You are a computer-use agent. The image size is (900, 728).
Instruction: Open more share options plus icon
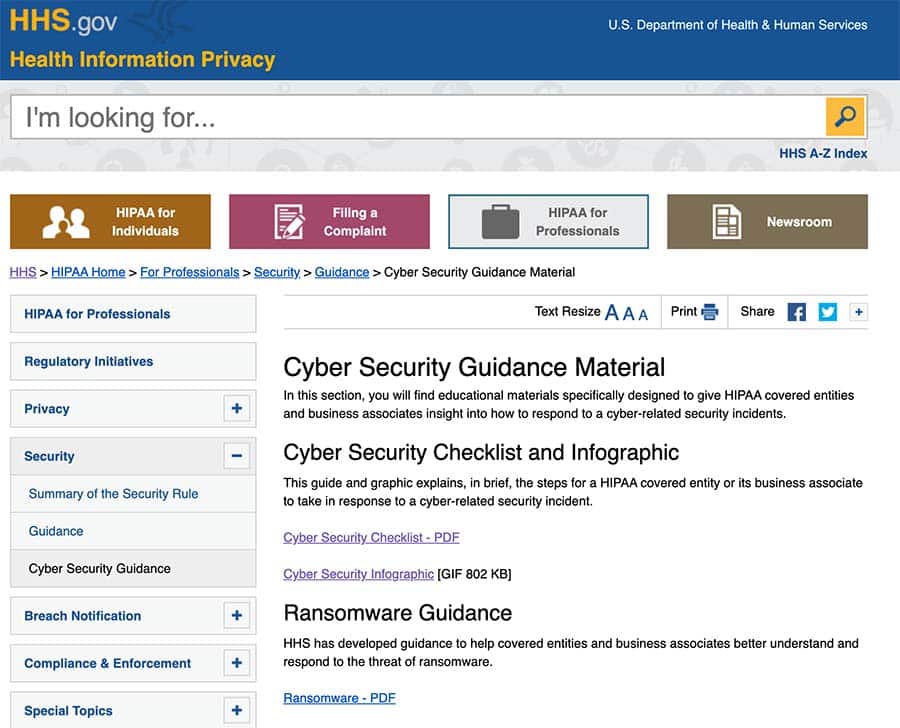(858, 312)
